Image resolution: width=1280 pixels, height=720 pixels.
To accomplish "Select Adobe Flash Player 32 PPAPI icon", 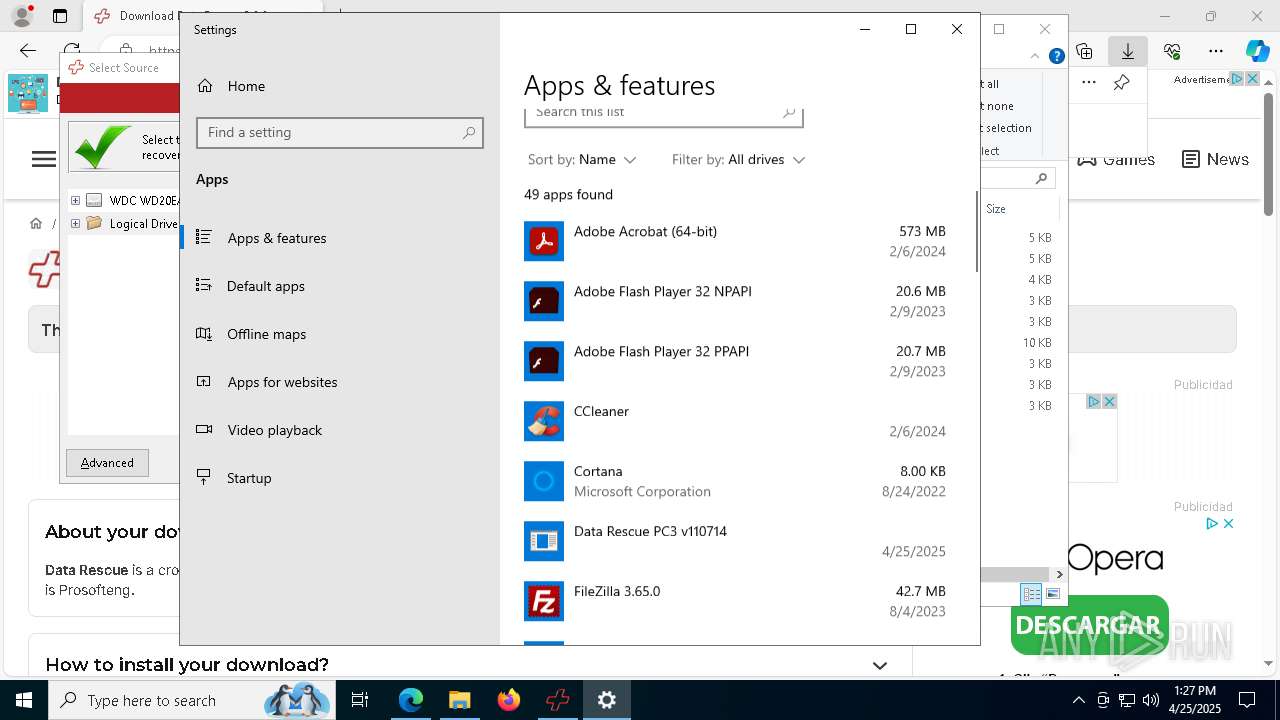I will pos(544,361).
